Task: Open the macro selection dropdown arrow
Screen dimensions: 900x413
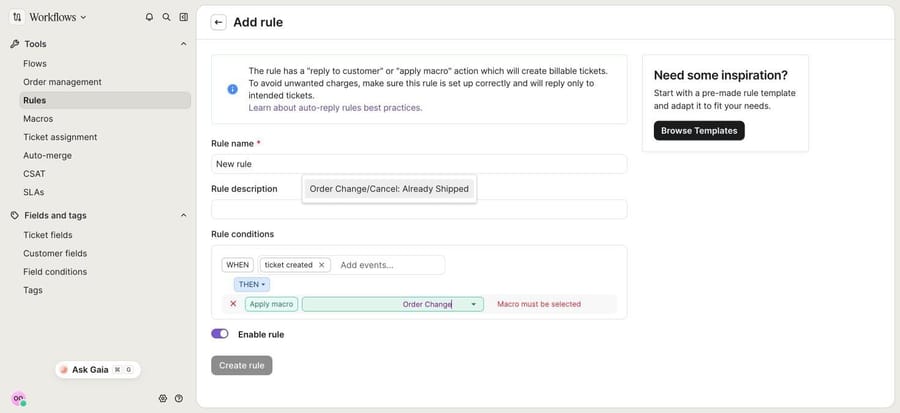Action: click(x=474, y=305)
